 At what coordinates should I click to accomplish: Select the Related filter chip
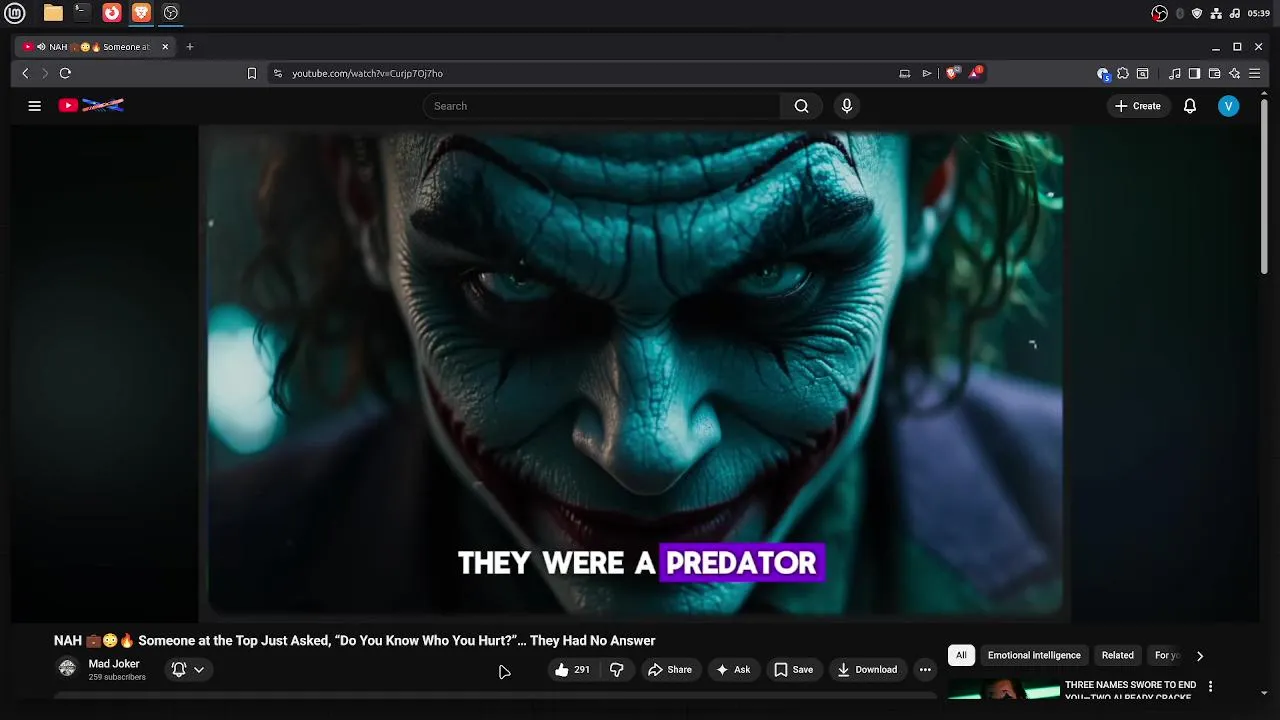click(1117, 655)
